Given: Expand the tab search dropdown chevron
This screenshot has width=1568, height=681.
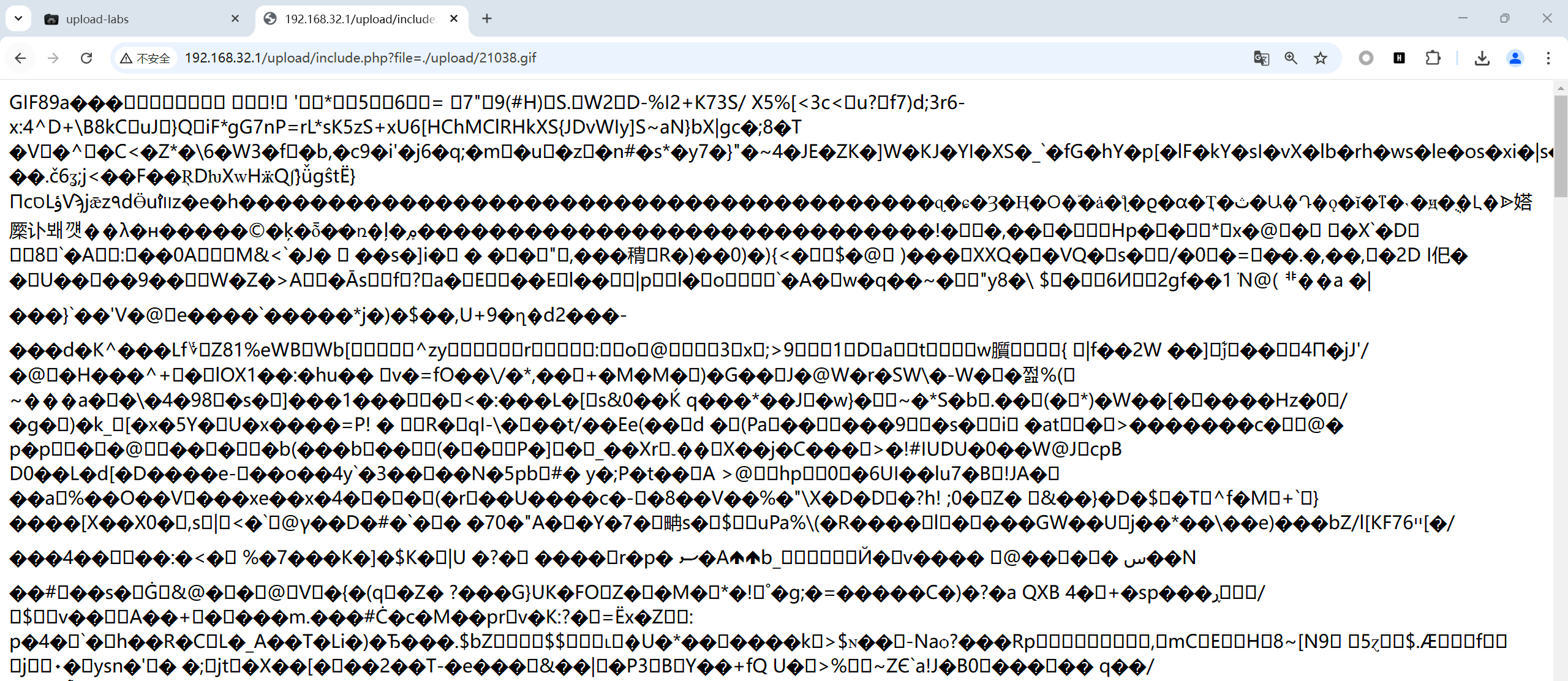Looking at the screenshot, I should tap(18, 18).
